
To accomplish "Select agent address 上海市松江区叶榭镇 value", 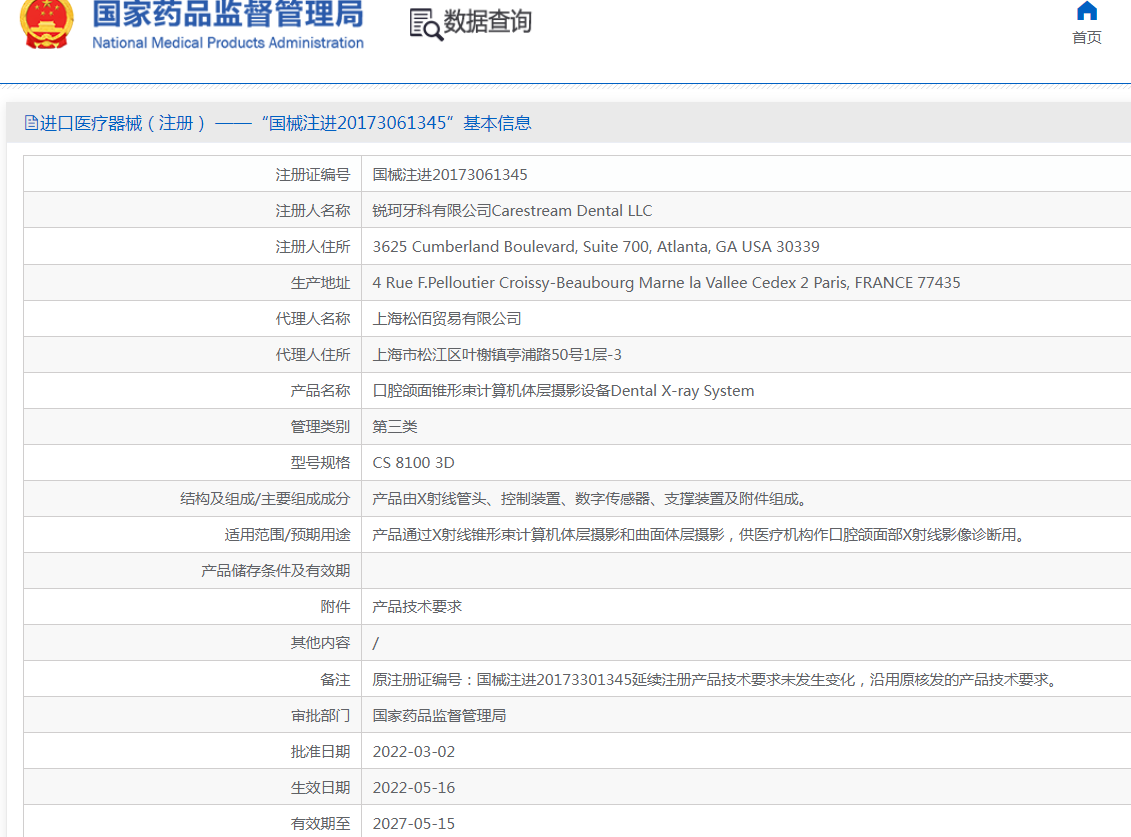I will tap(497, 355).
